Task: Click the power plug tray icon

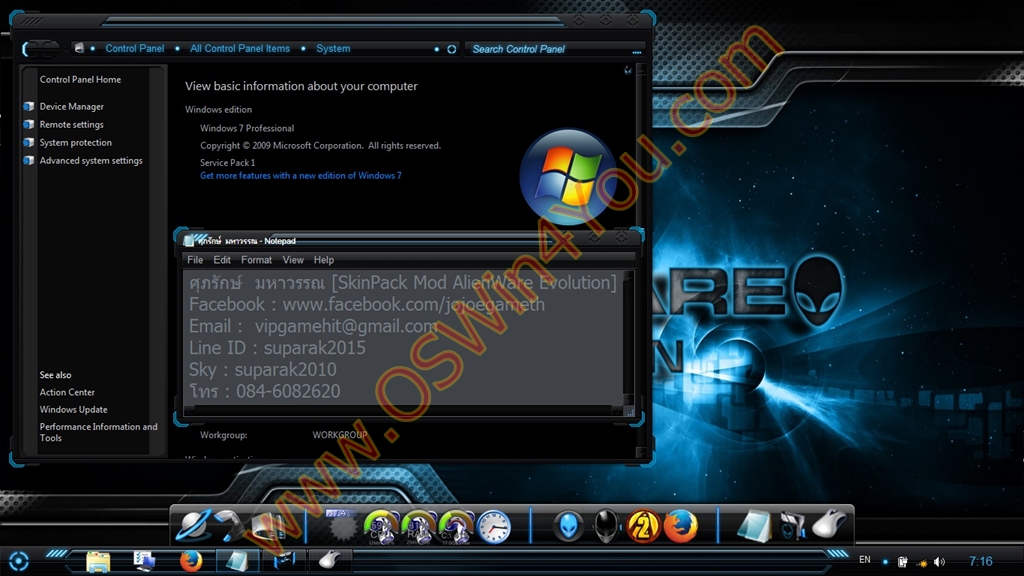Action: point(903,562)
